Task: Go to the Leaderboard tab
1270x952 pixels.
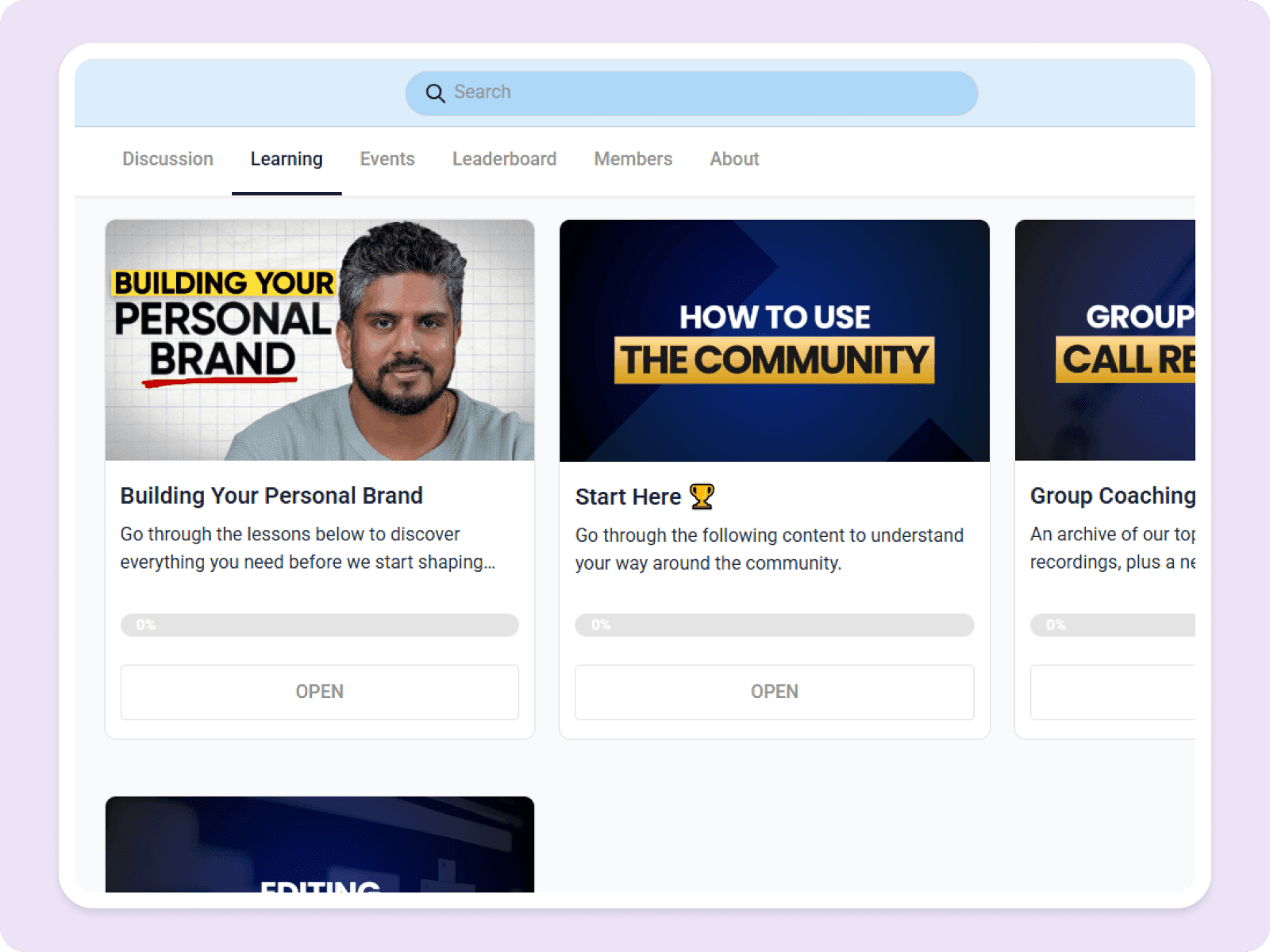Action: point(504,159)
